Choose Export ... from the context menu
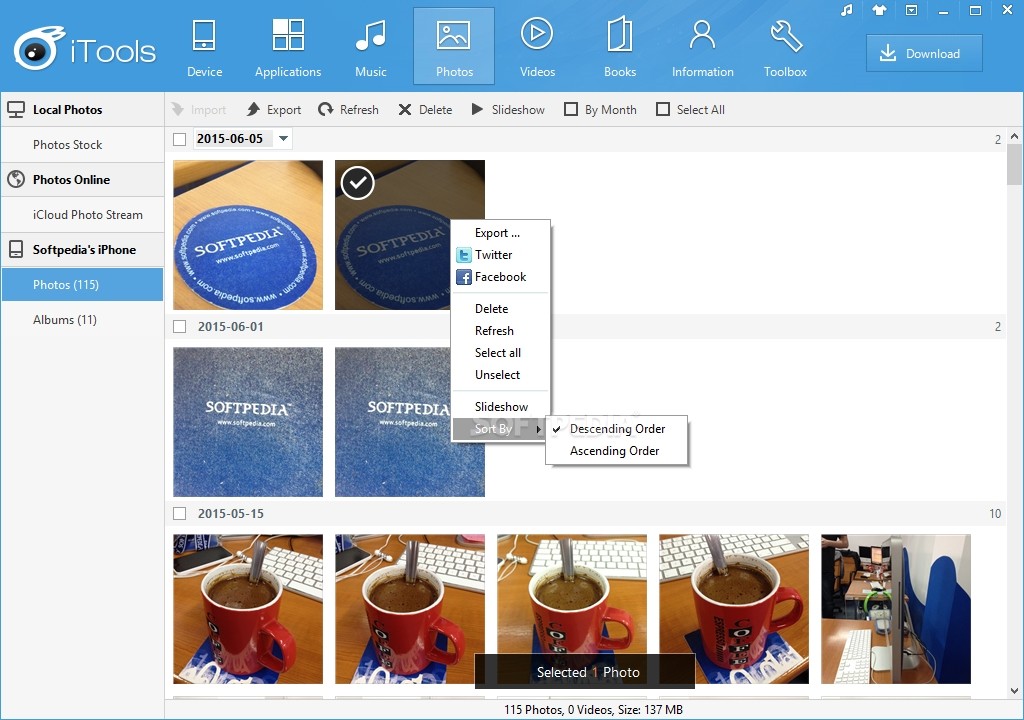 click(501, 233)
